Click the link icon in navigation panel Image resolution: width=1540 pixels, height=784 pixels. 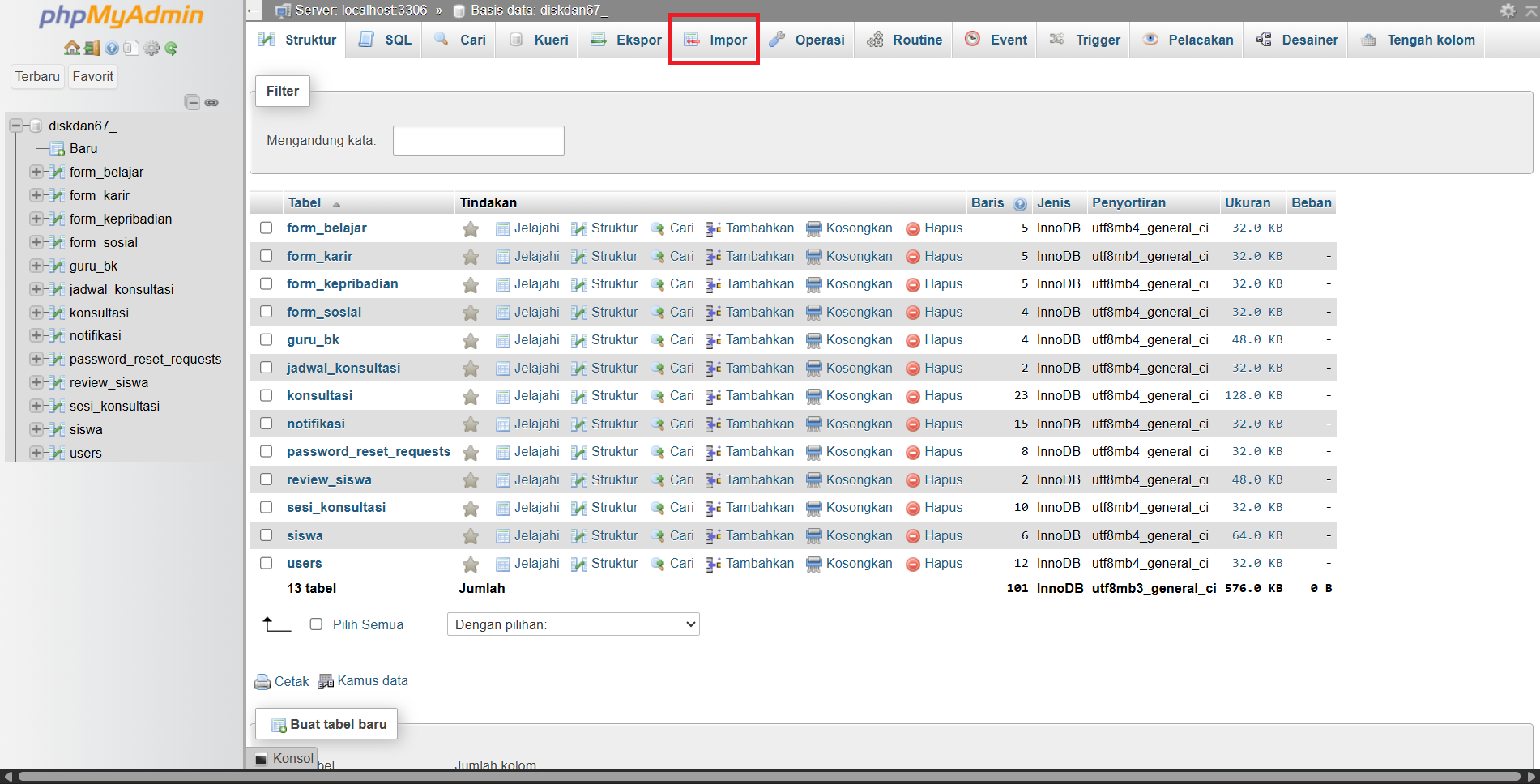point(211,102)
